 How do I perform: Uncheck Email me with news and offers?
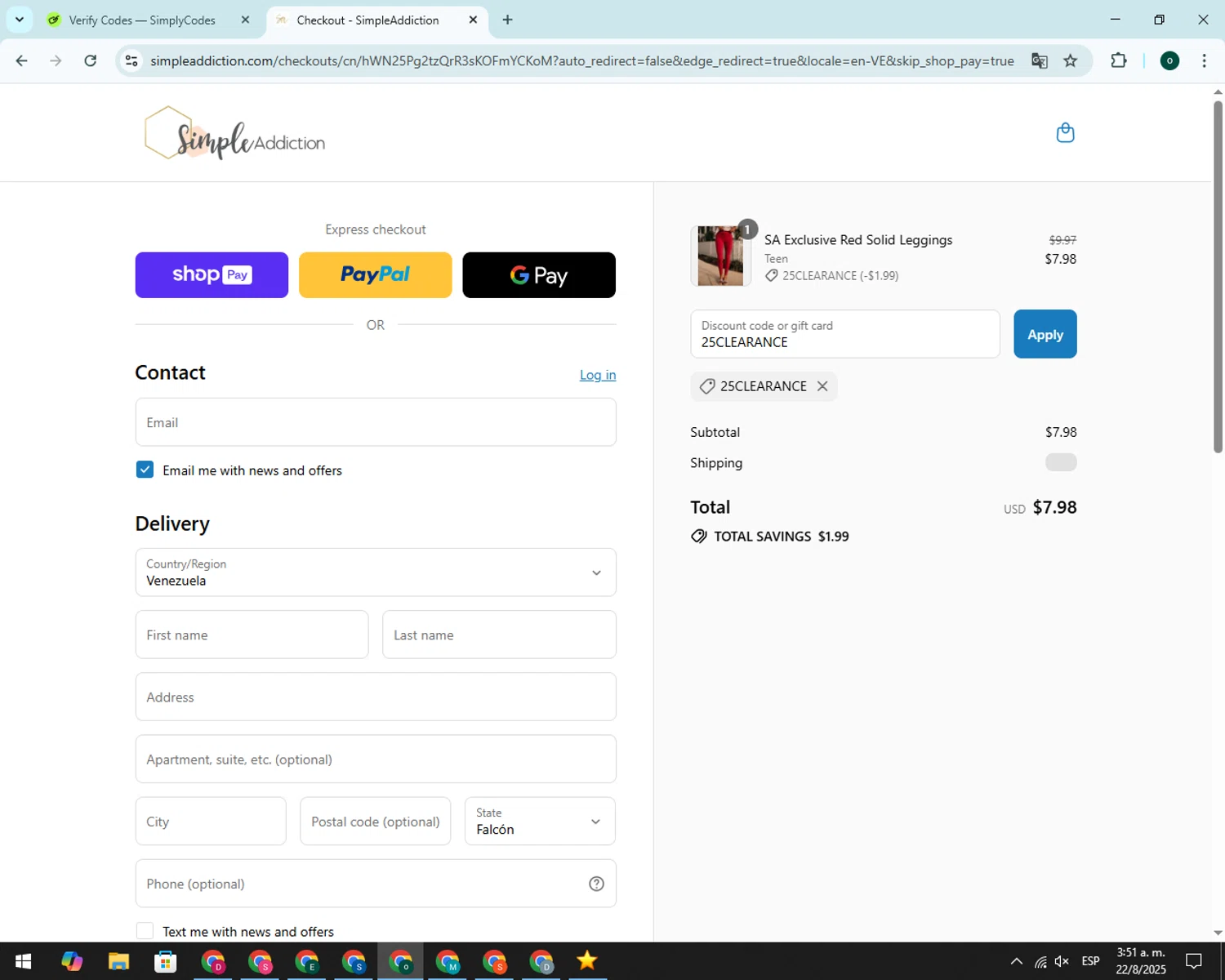tap(145, 470)
